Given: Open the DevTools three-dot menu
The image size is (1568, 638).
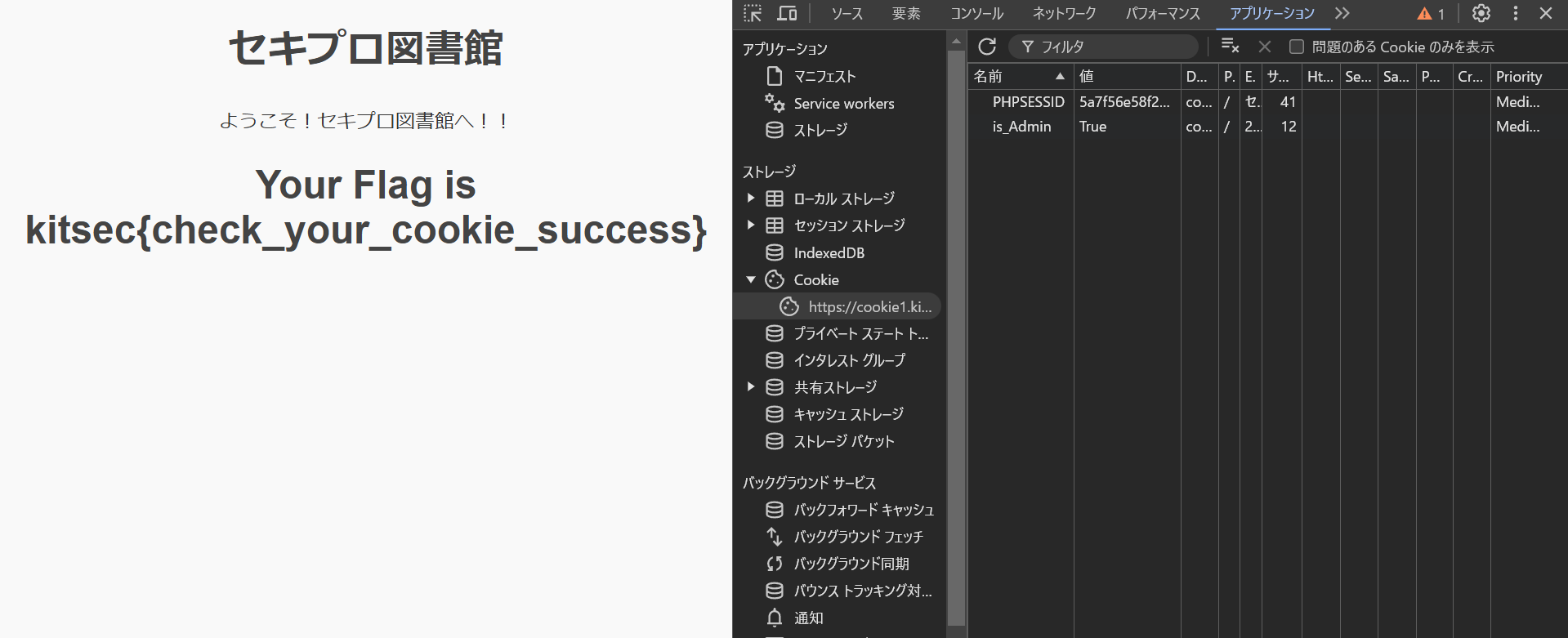Looking at the screenshot, I should click(x=1515, y=13).
